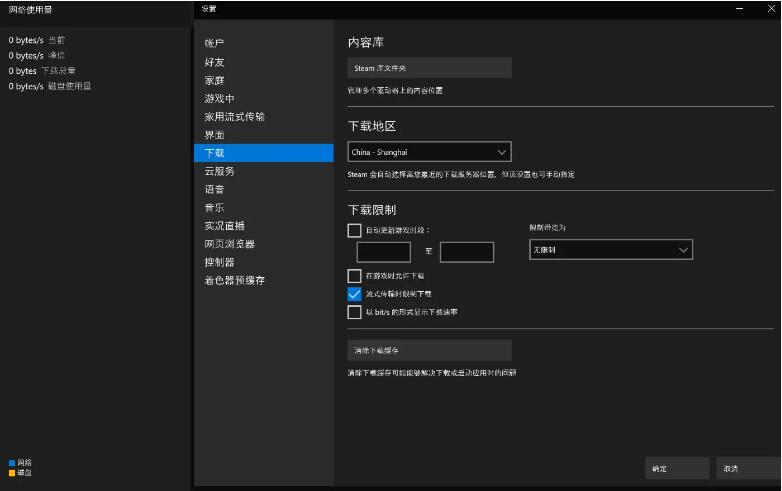Open the 账户 settings section

click(215, 43)
